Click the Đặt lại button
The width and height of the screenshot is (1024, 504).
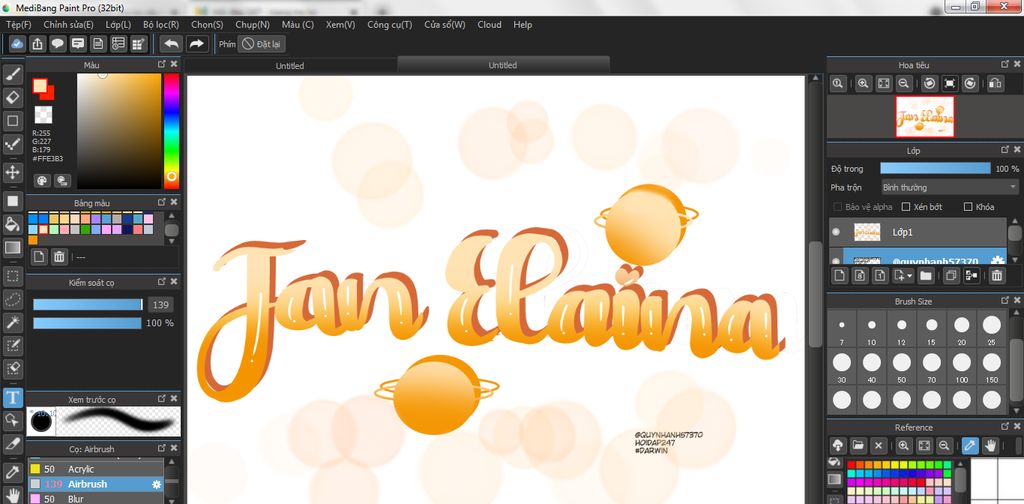(x=261, y=44)
